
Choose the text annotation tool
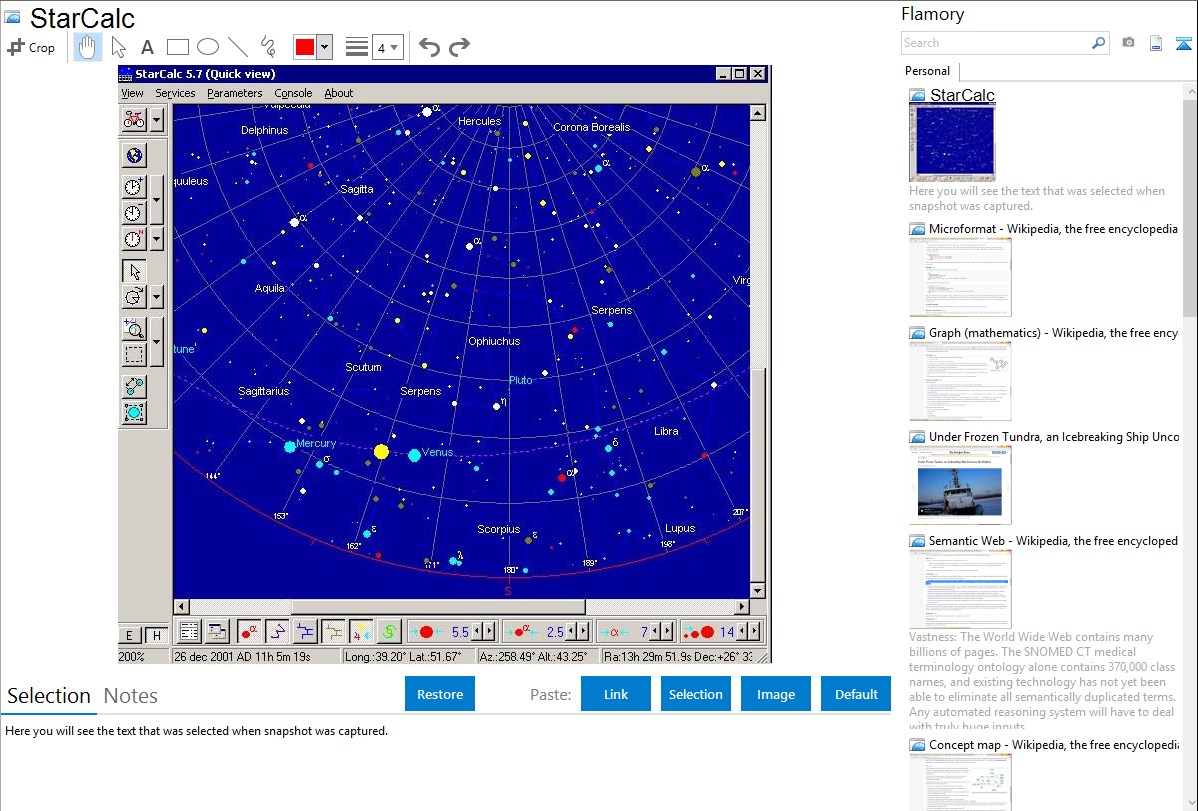(147, 47)
